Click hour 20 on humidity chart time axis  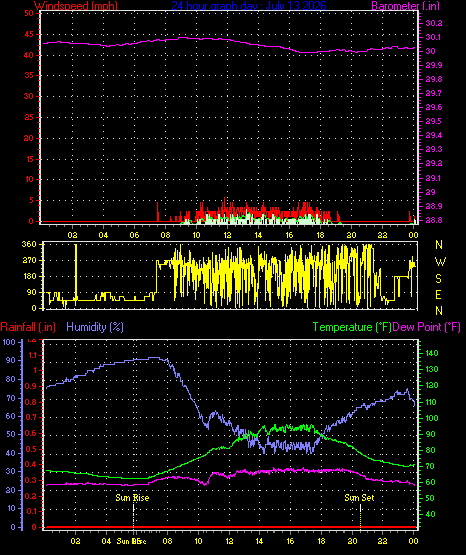coord(352,541)
